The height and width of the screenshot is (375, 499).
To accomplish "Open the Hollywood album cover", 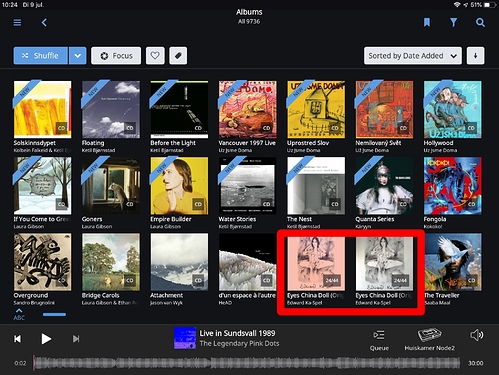I will (453, 109).
